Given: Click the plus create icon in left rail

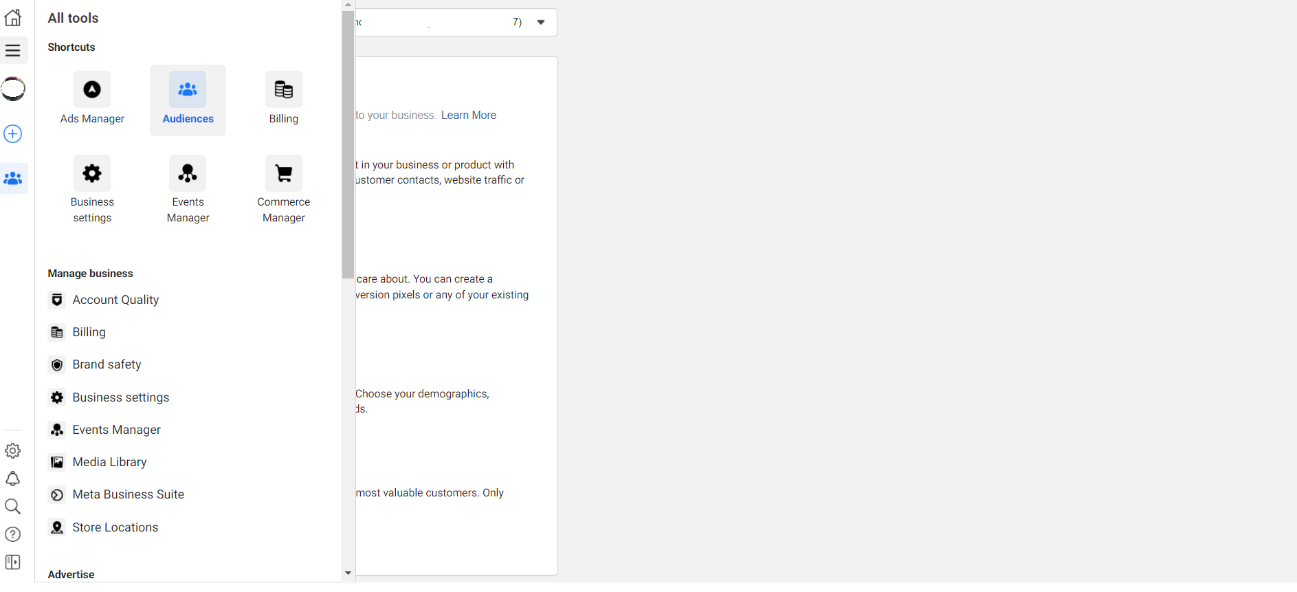Looking at the screenshot, I should (13, 134).
